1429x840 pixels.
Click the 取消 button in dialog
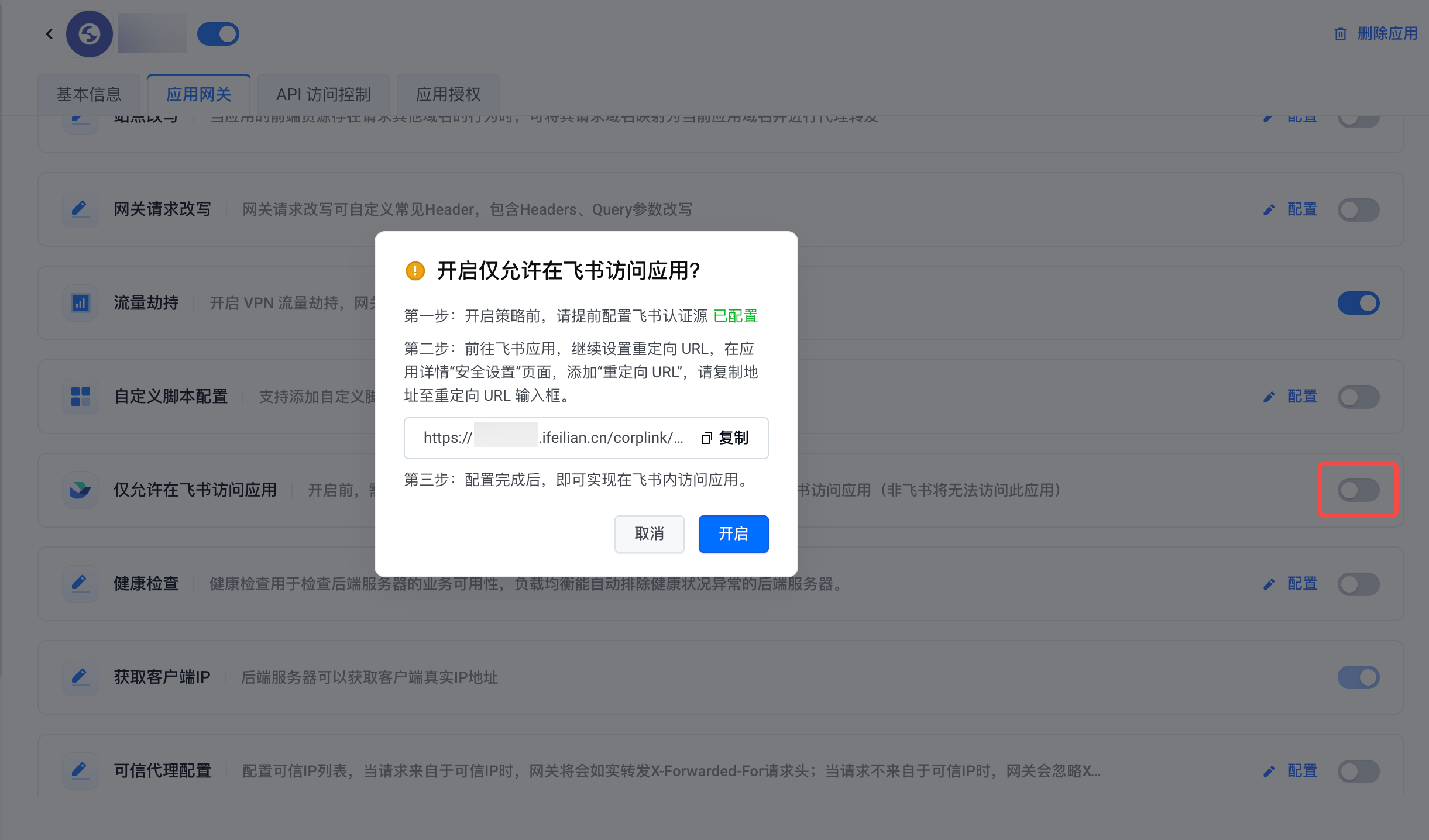649,533
